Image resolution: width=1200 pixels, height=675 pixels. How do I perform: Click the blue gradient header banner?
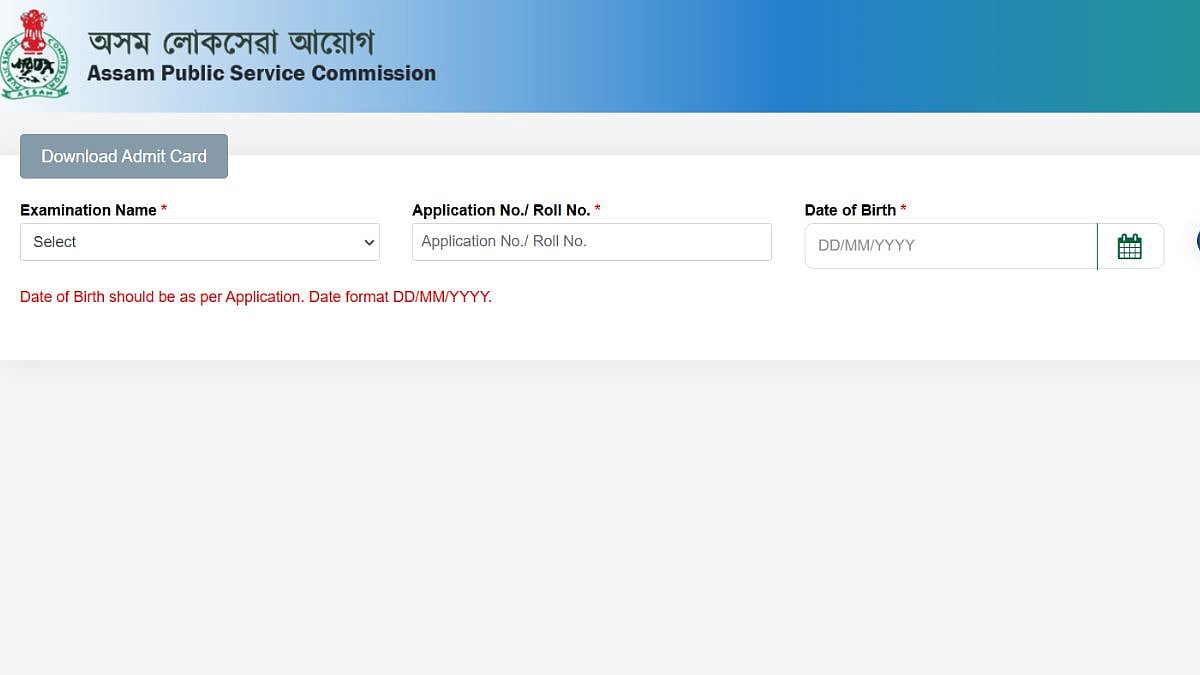click(x=800, y=55)
